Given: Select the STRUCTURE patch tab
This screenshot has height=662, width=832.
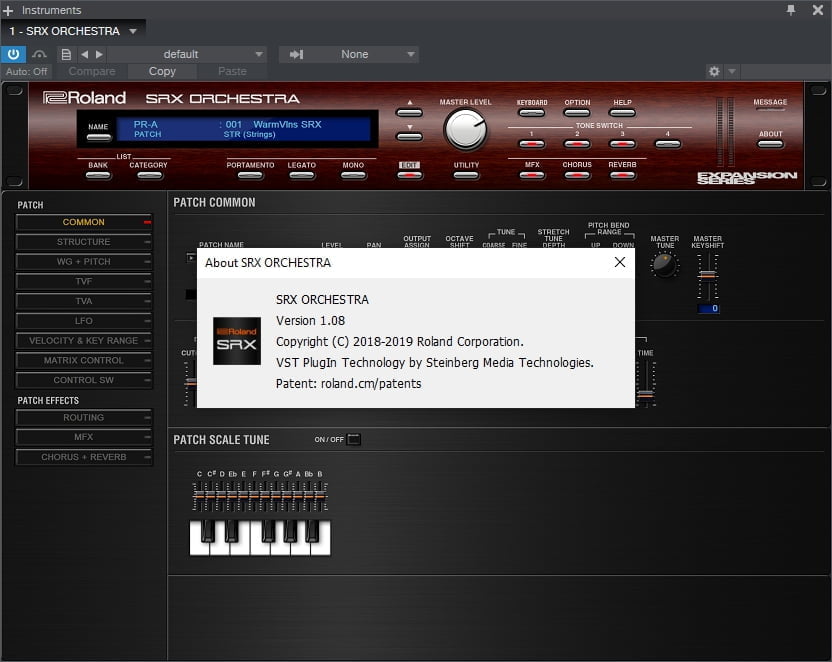Looking at the screenshot, I should (84, 242).
